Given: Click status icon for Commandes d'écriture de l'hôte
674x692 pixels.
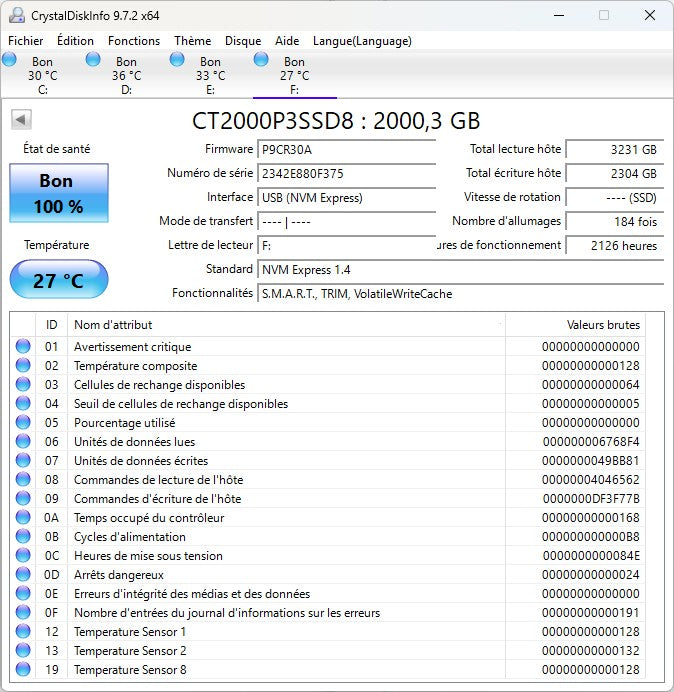Looking at the screenshot, I should tap(23, 498).
